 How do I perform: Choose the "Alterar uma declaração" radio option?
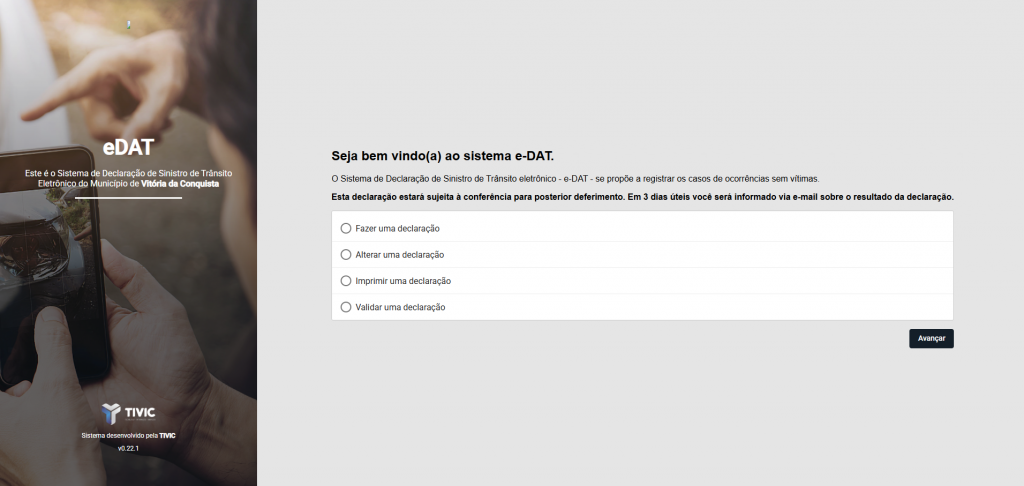(x=346, y=255)
